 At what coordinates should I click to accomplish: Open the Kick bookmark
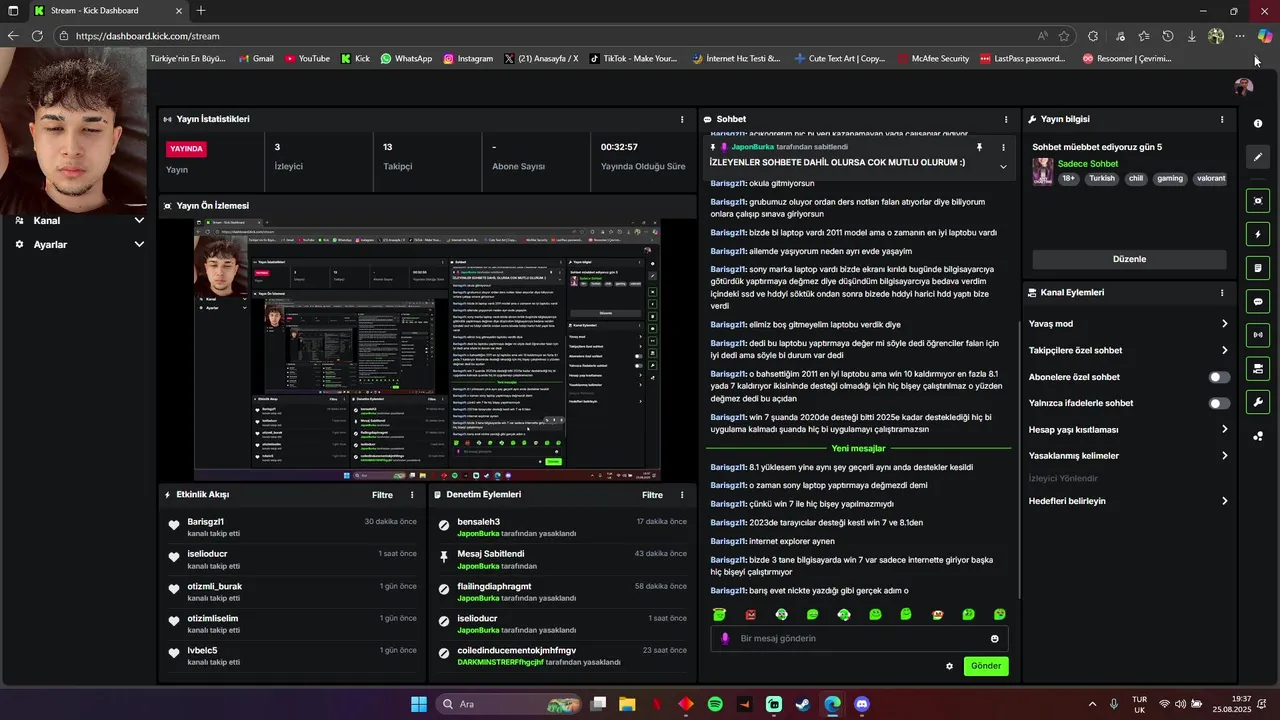[355, 59]
